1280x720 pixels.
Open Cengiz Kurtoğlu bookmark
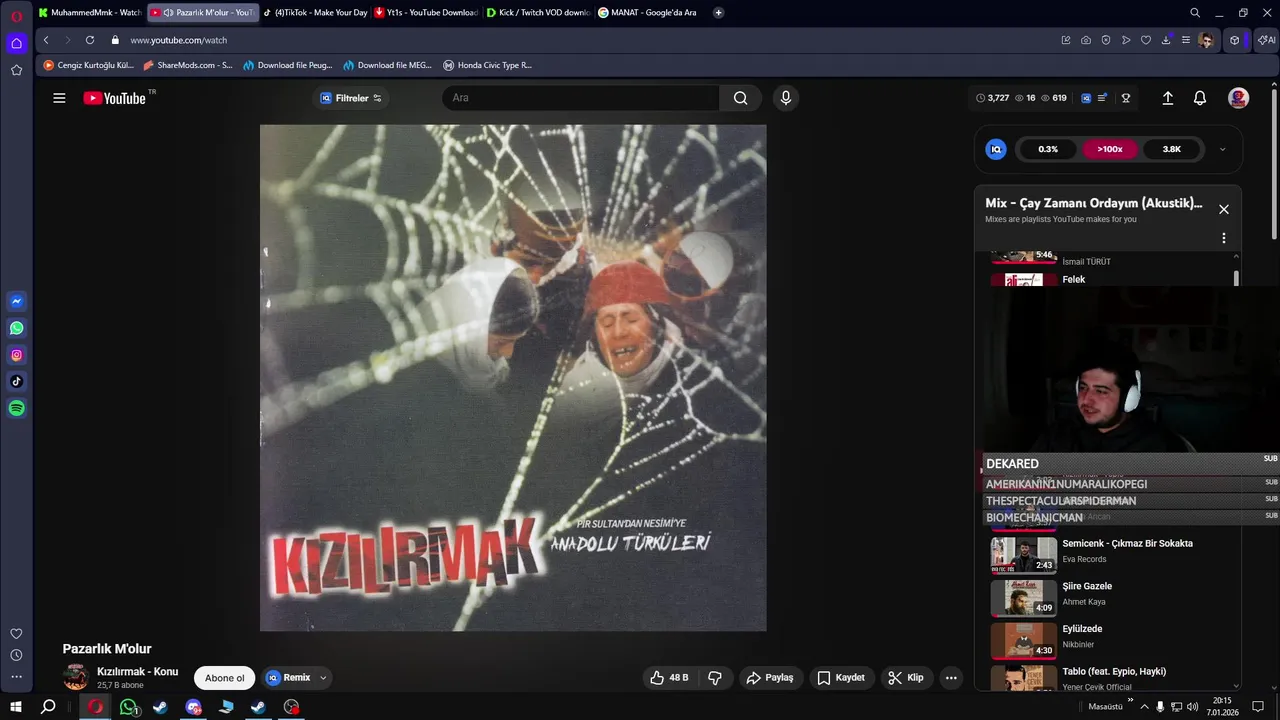point(88,65)
